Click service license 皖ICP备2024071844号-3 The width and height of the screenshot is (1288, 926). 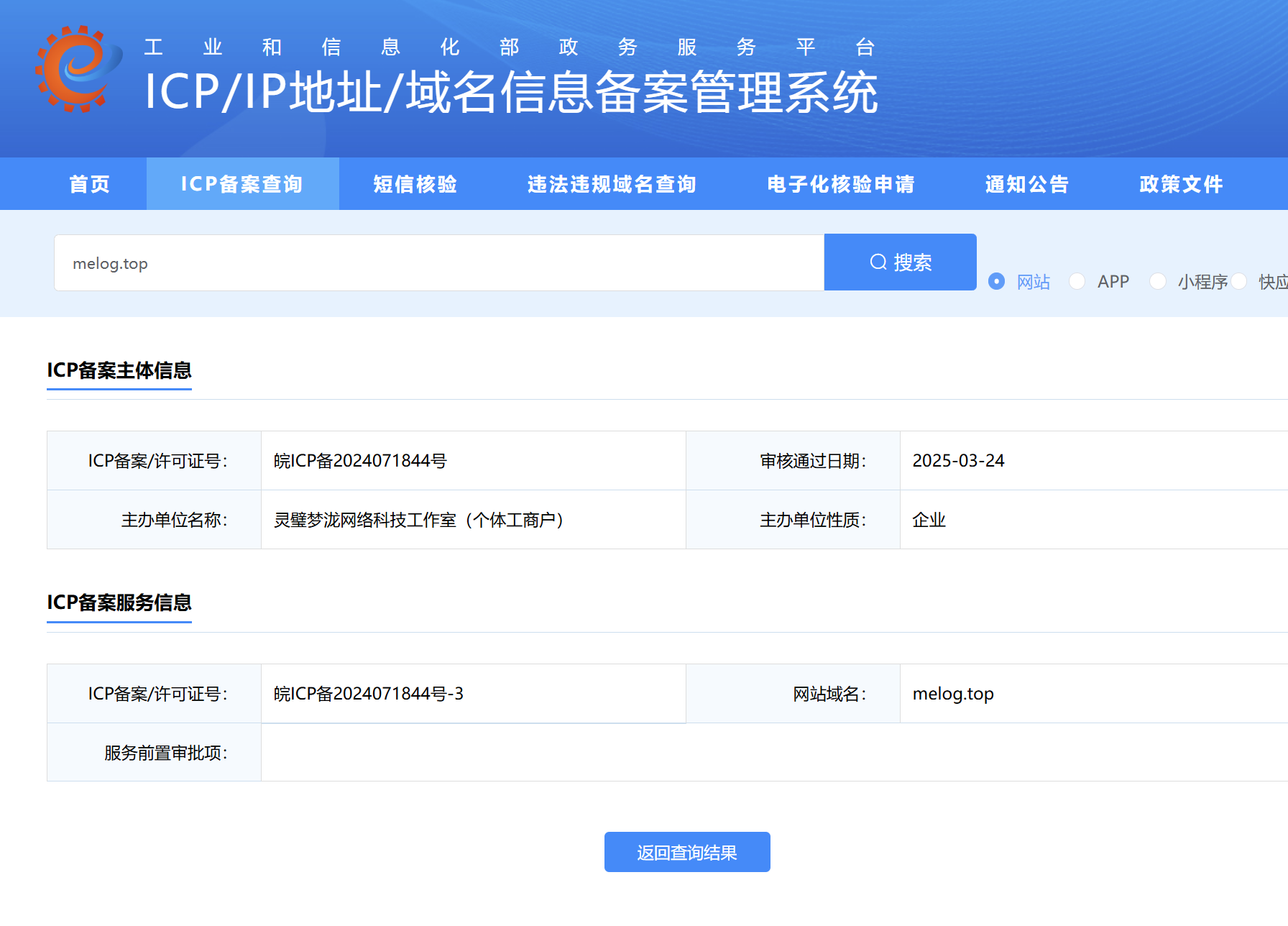coord(369,694)
